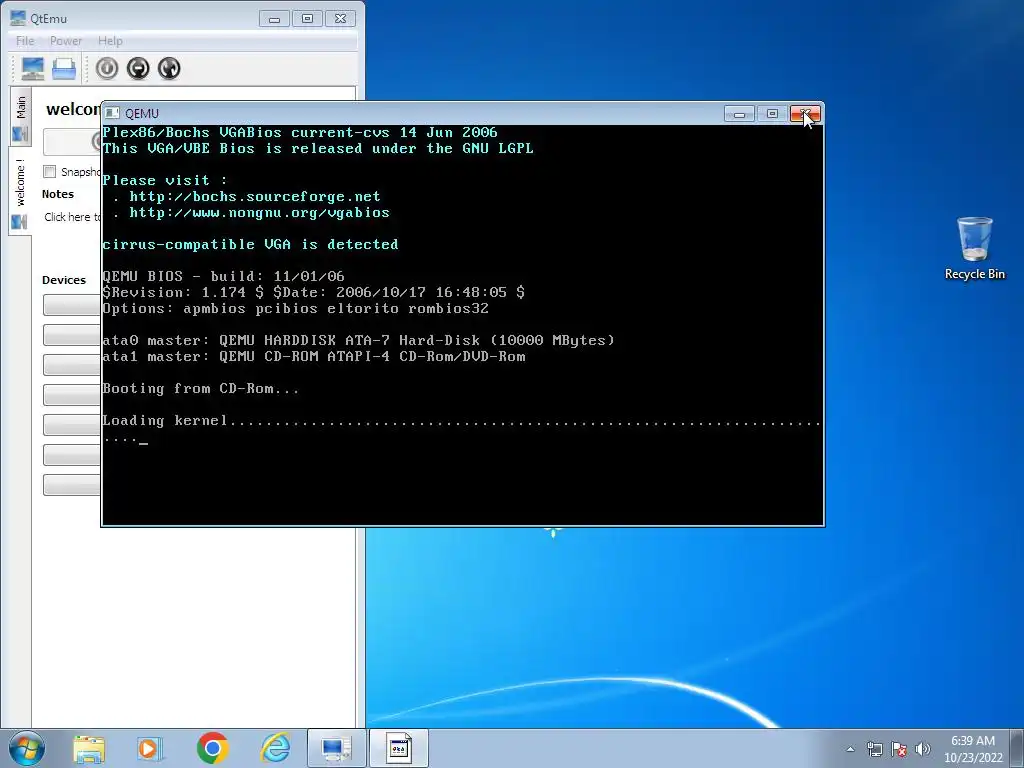Switch to QEMU taskbar button

pos(399,748)
